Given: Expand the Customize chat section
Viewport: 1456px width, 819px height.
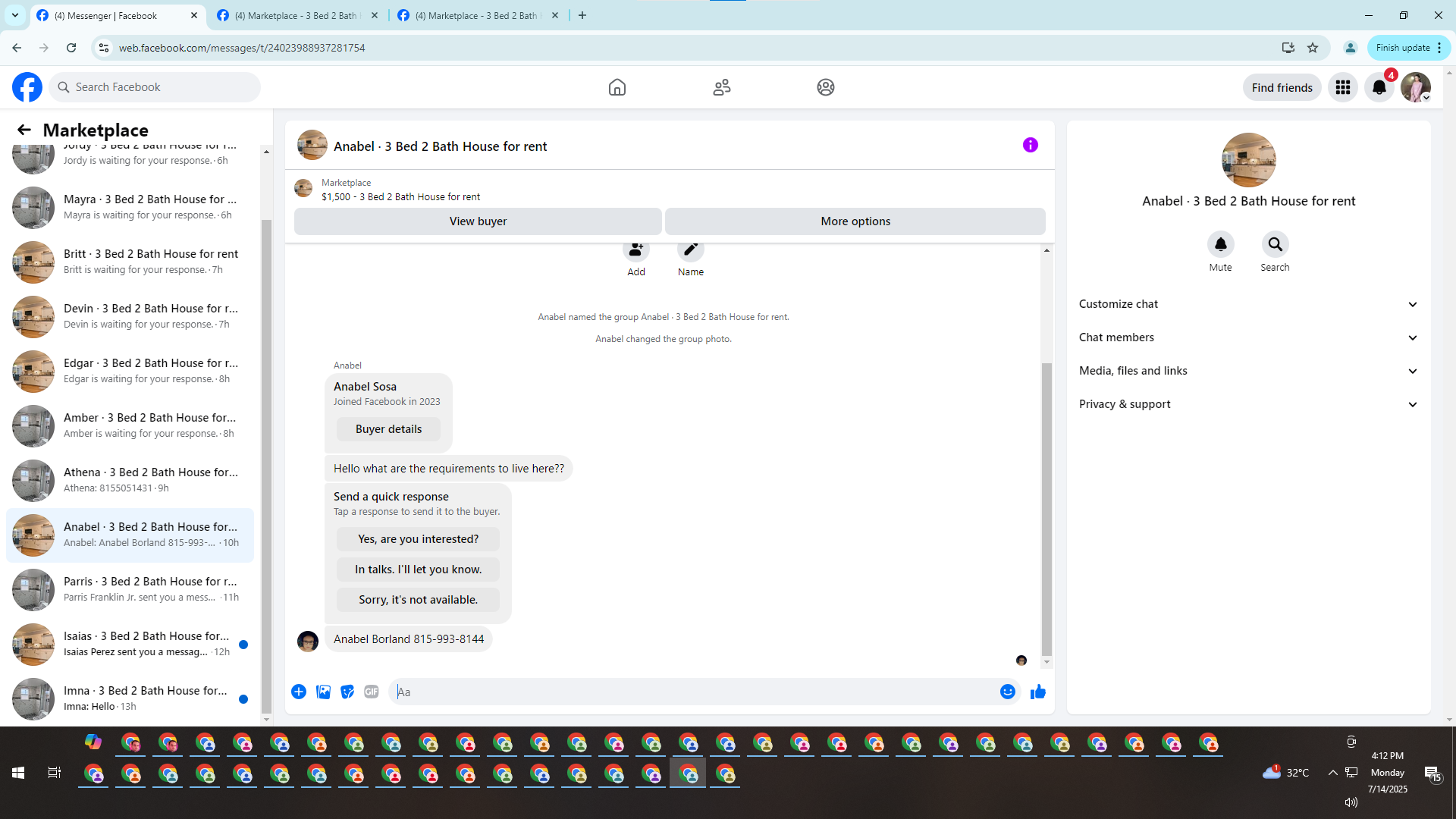Looking at the screenshot, I should pyautogui.click(x=1248, y=304).
